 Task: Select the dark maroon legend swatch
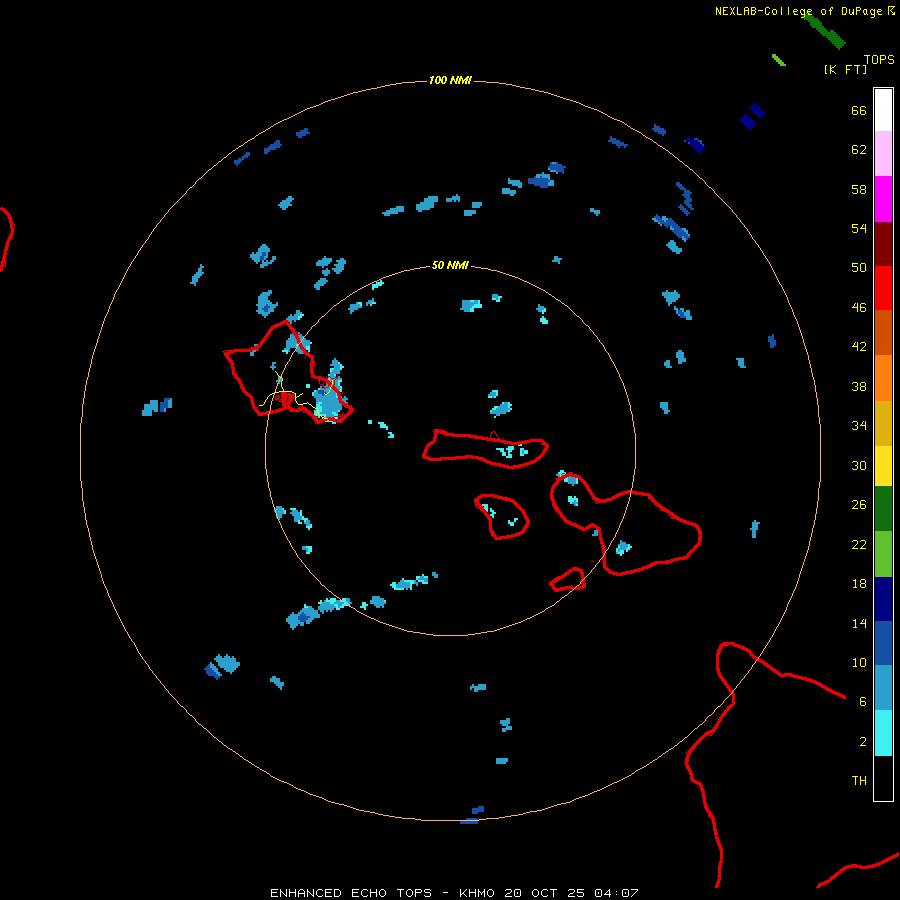tap(883, 243)
